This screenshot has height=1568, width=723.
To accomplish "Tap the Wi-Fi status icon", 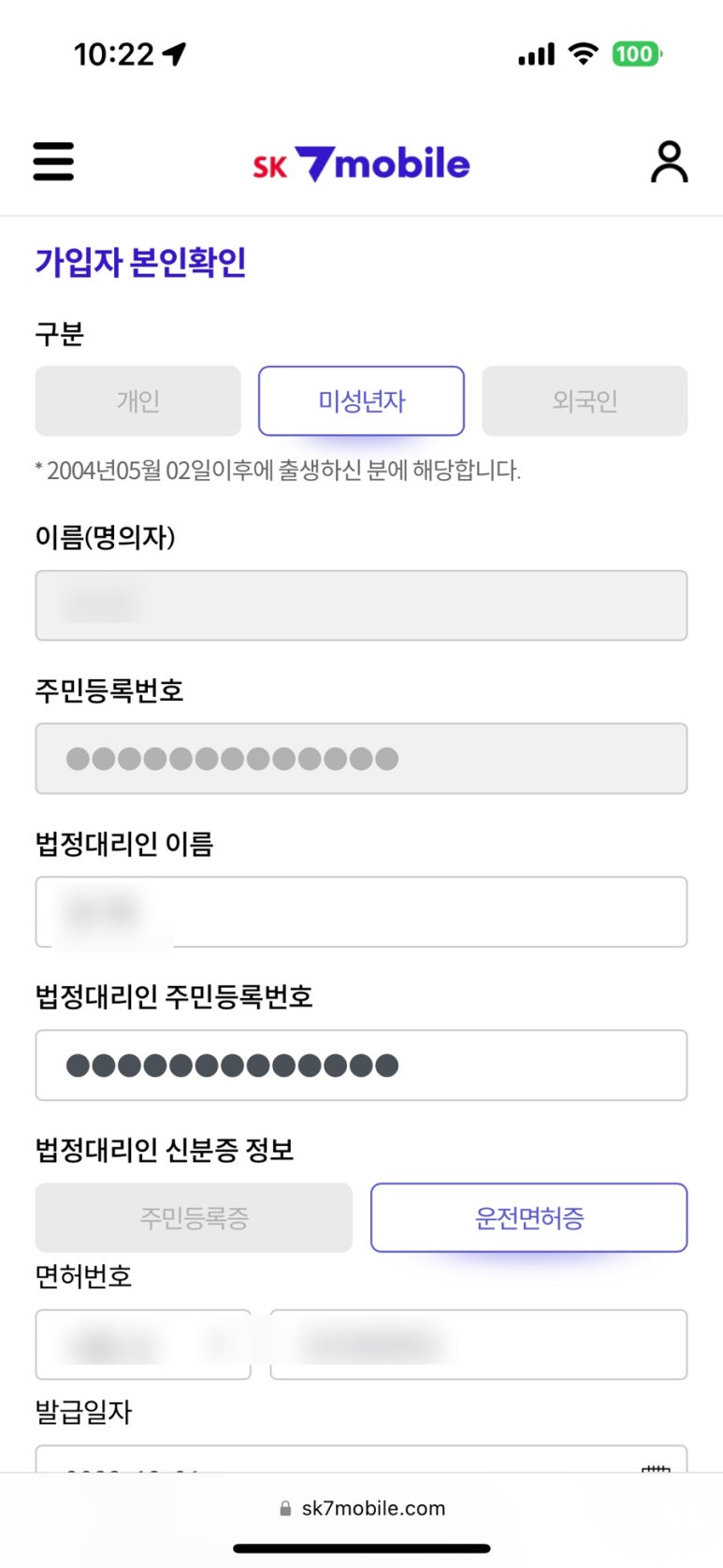I will pyautogui.click(x=584, y=54).
